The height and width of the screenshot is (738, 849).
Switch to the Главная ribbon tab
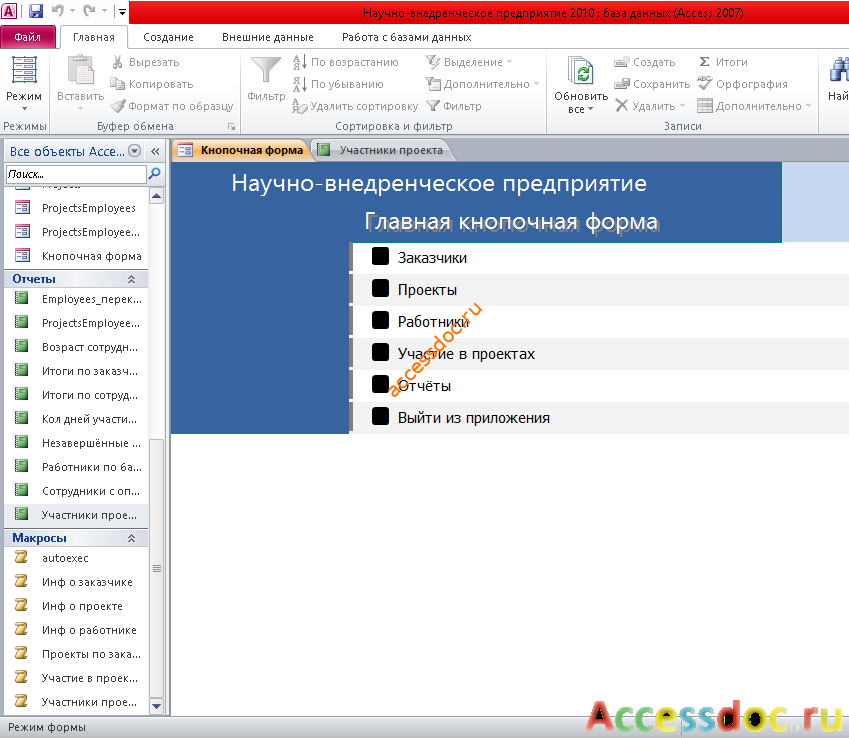coord(94,37)
